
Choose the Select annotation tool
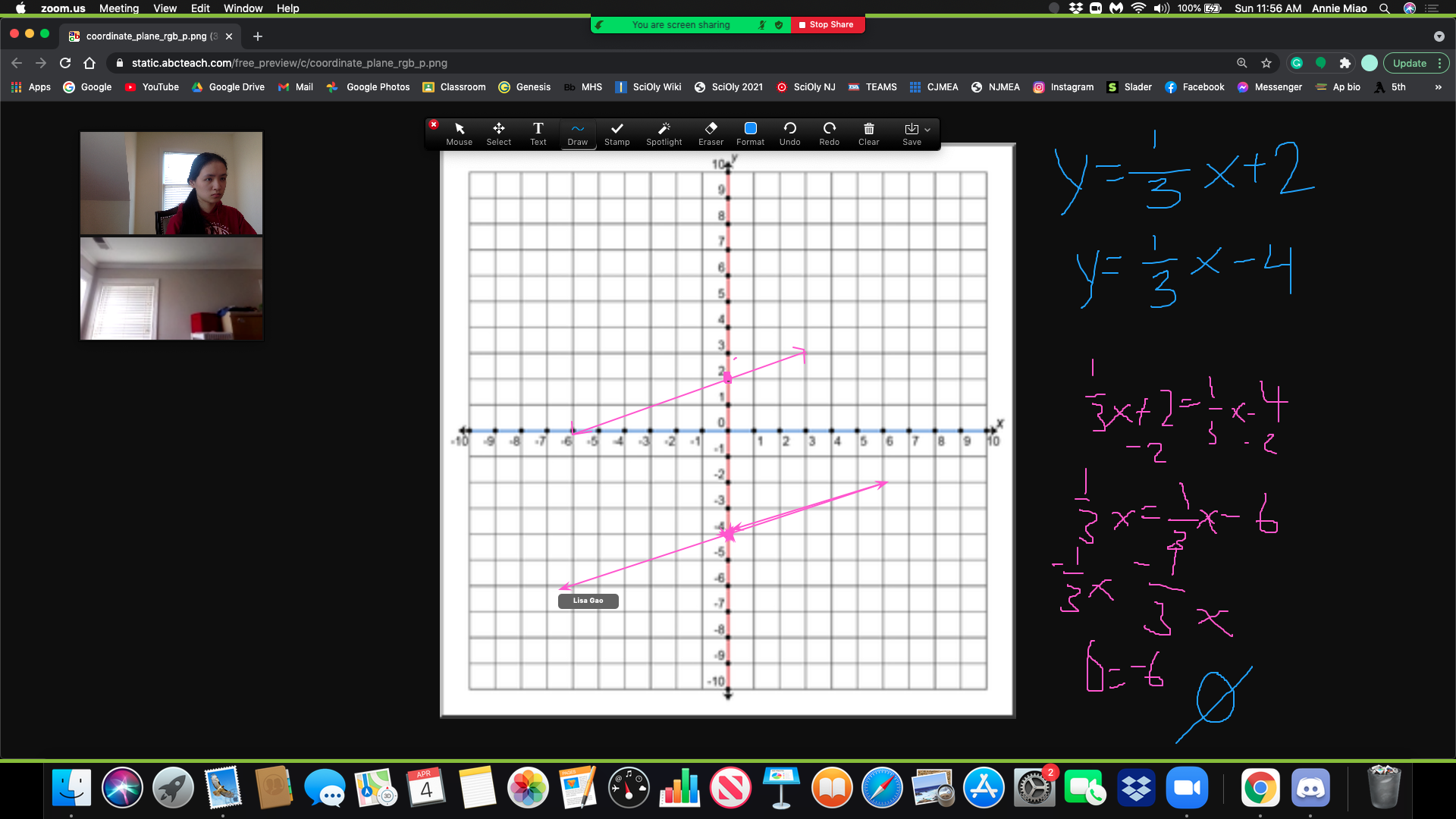(498, 133)
